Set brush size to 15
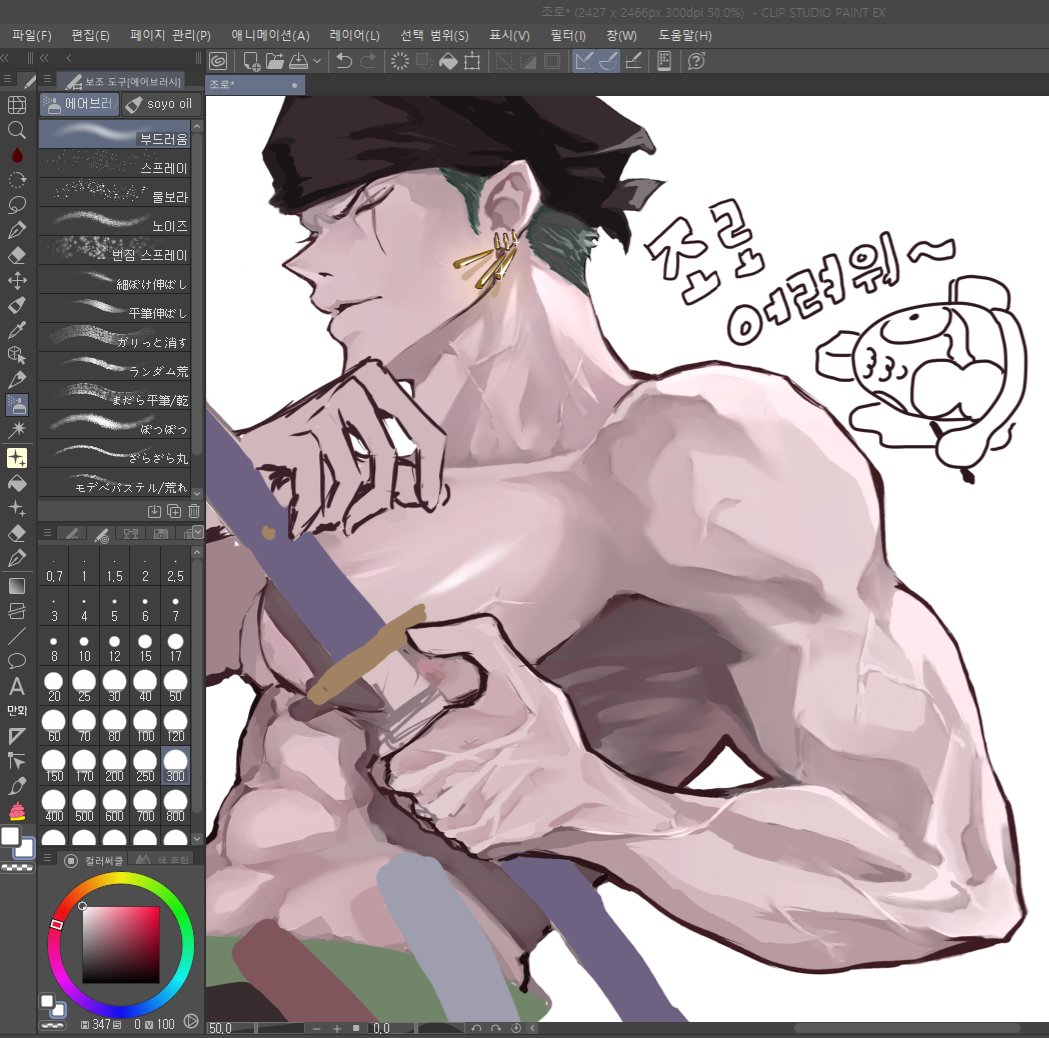The height and width of the screenshot is (1038, 1049). pos(145,646)
